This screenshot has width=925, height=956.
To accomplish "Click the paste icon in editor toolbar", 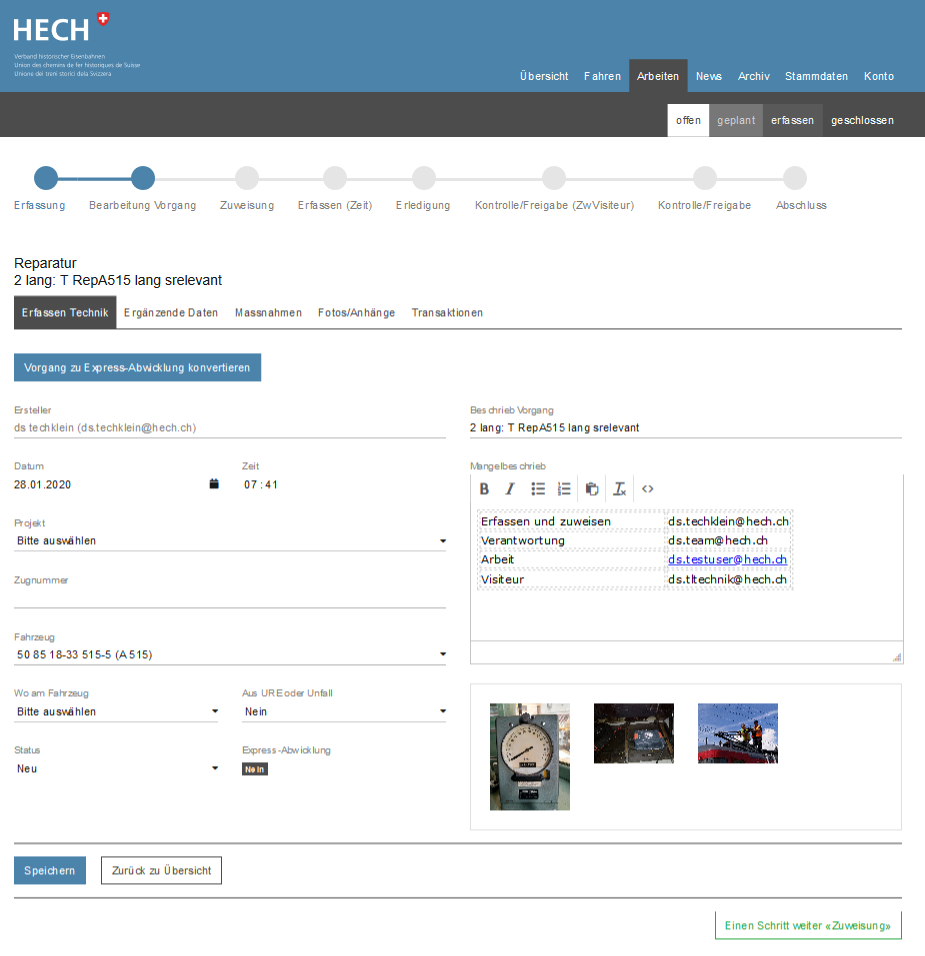I will point(592,489).
